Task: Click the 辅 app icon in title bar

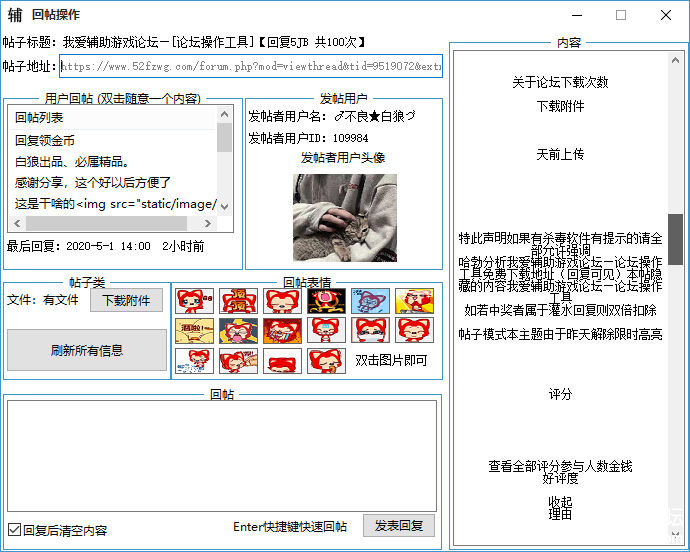Action: (15, 15)
